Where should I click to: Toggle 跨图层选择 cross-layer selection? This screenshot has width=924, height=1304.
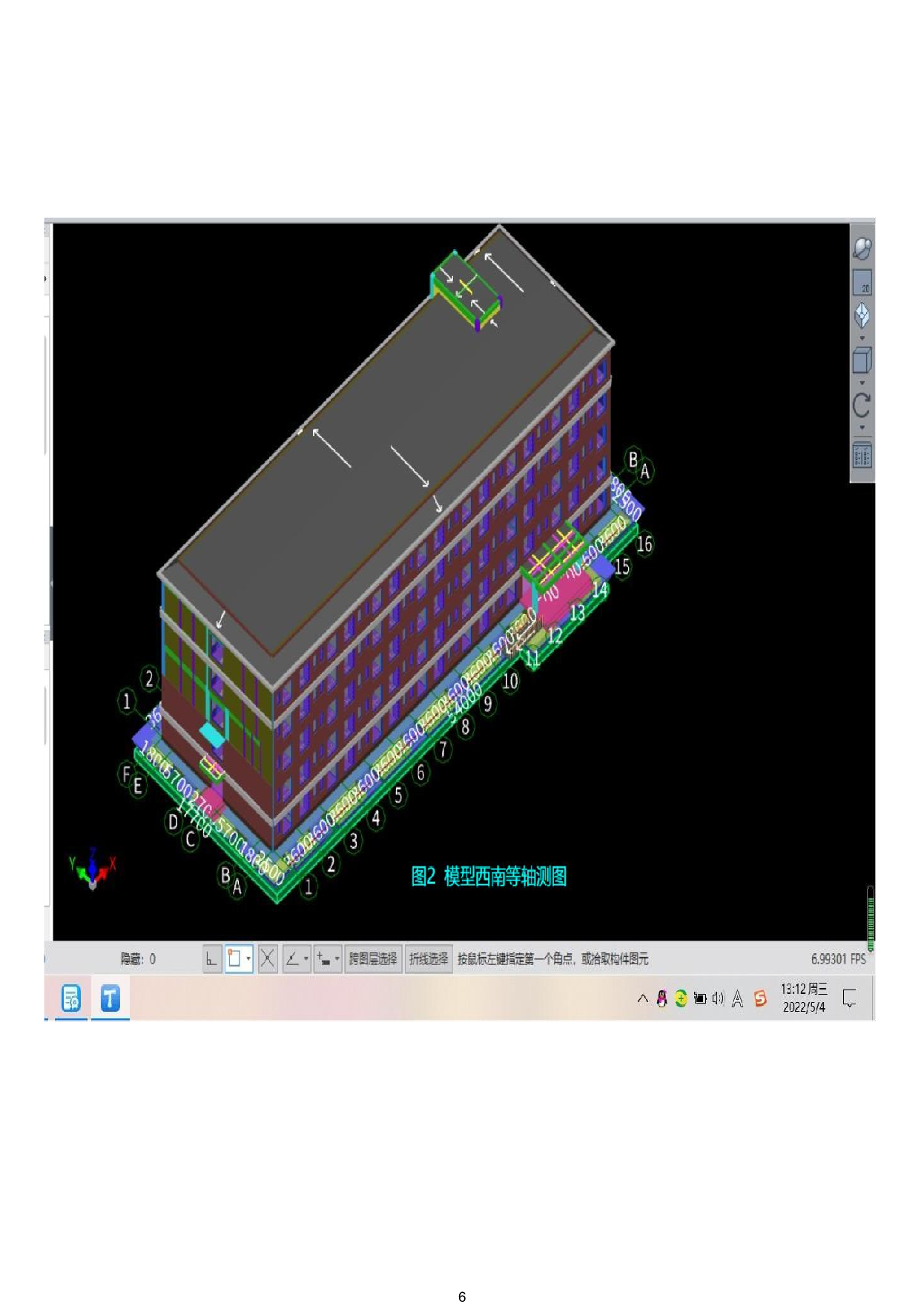pyautogui.click(x=373, y=958)
